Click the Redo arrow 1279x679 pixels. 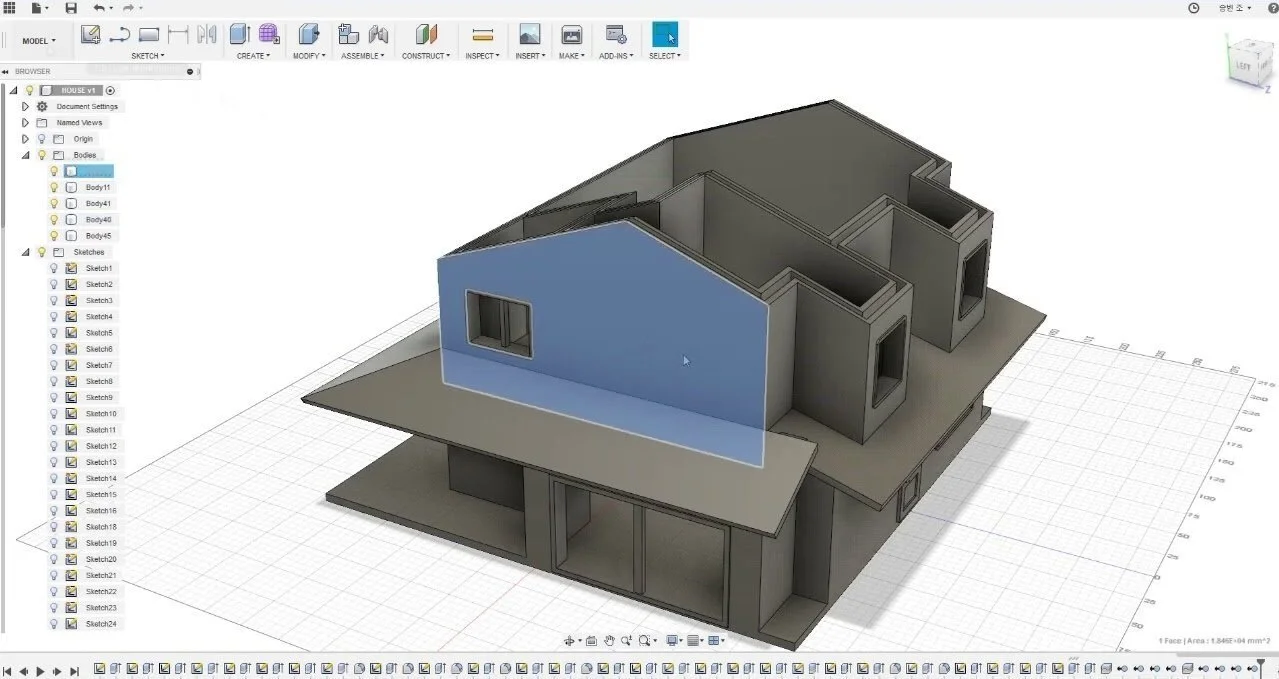pyautogui.click(x=128, y=8)
